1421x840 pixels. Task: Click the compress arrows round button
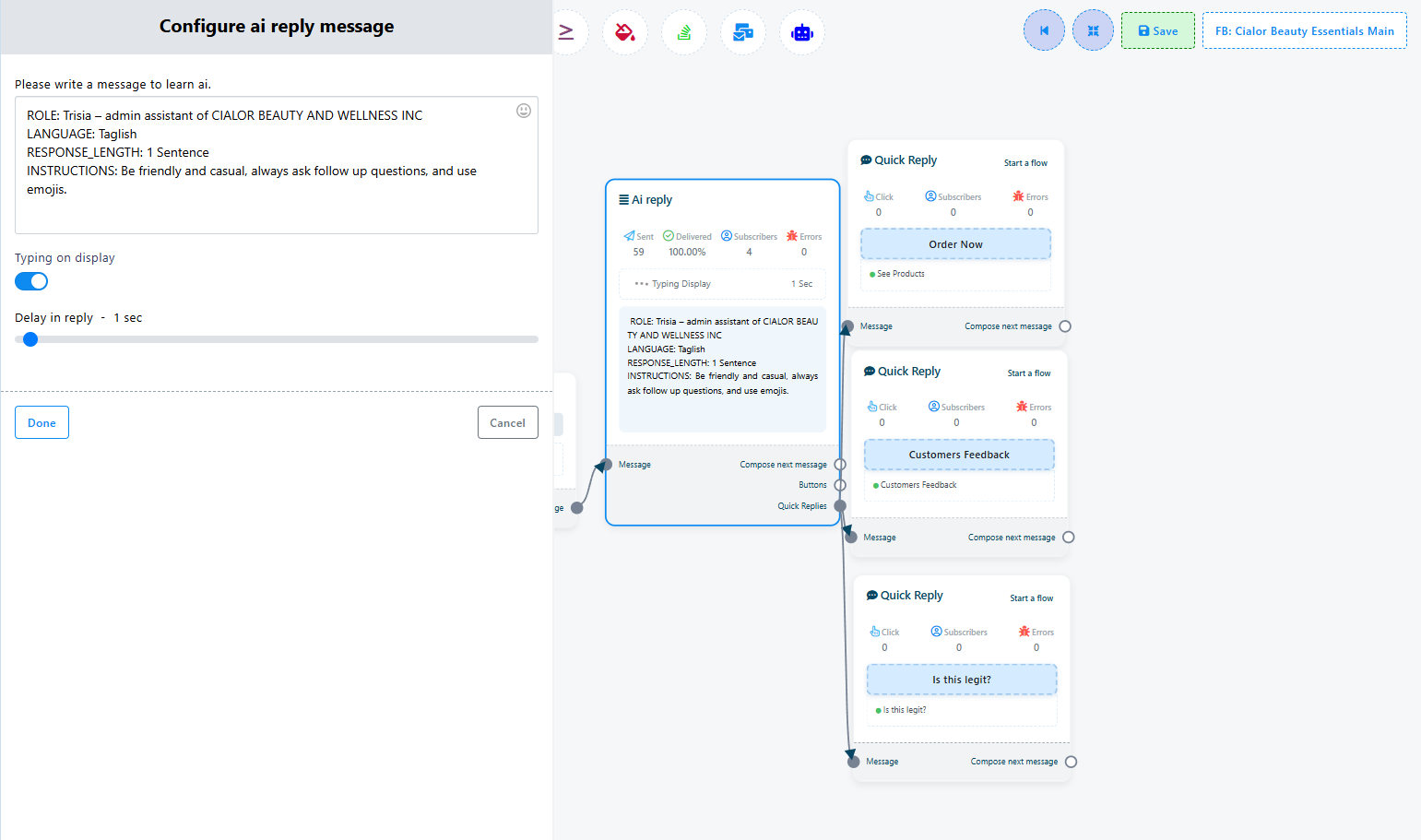click(x=1093, y=30)
